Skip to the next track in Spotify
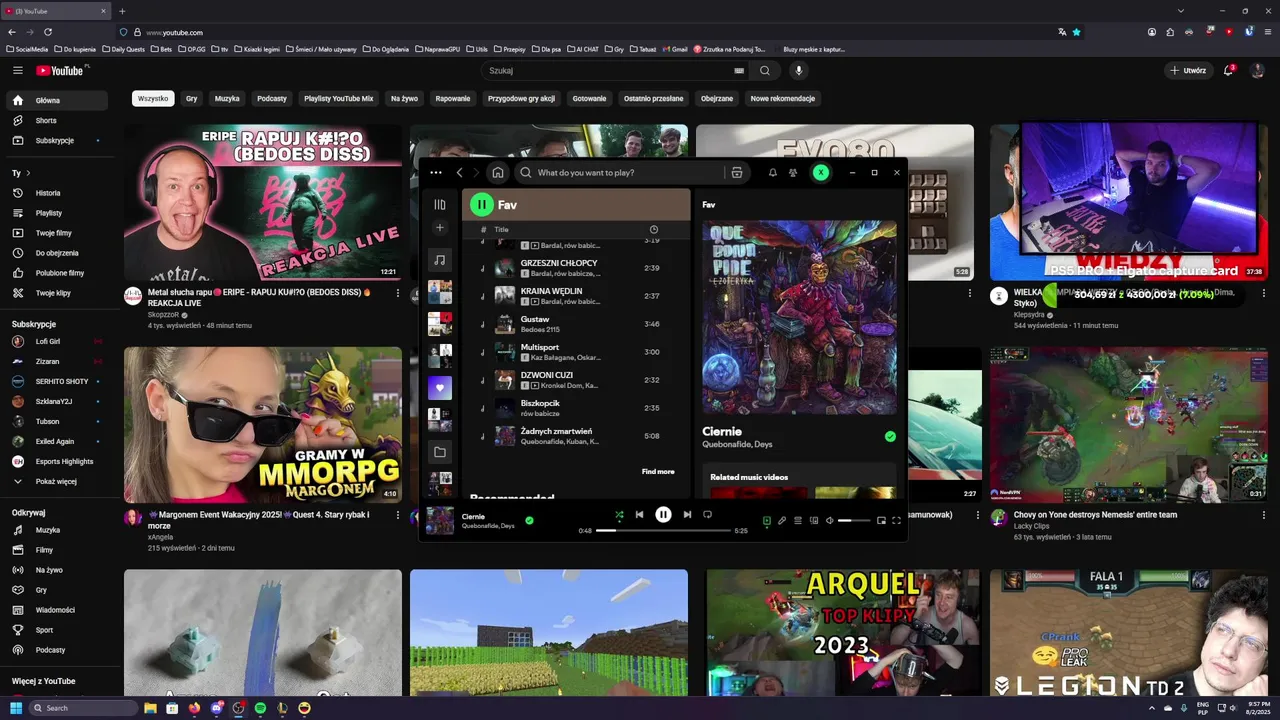Image resolution: width=1280 pixels, height=720 pixels. pyautogui.click(x=687, y=514)
